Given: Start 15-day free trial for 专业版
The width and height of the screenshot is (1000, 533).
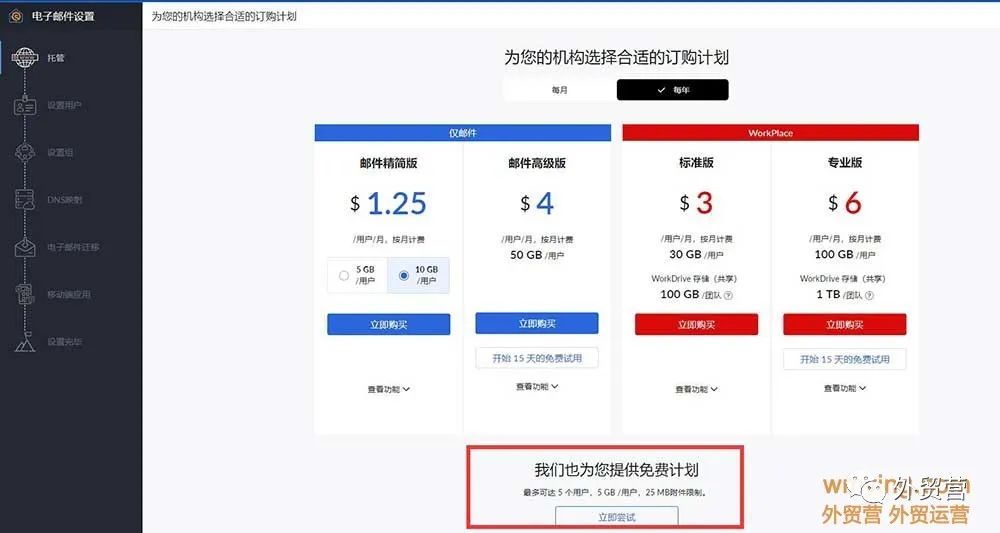Looking at the screenshot, I should pos(845,360).
